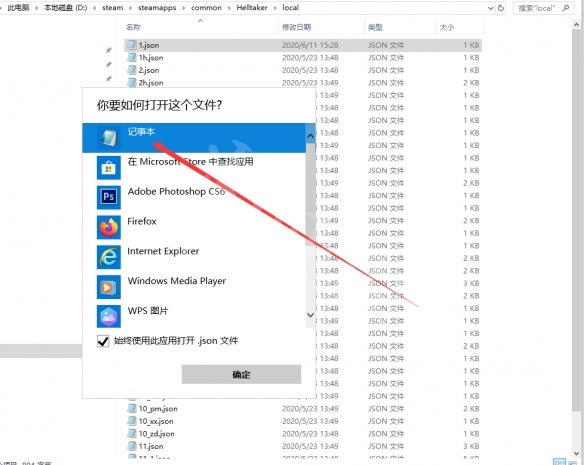
Task: Click the search "local" input field
Action: (537, 8)
